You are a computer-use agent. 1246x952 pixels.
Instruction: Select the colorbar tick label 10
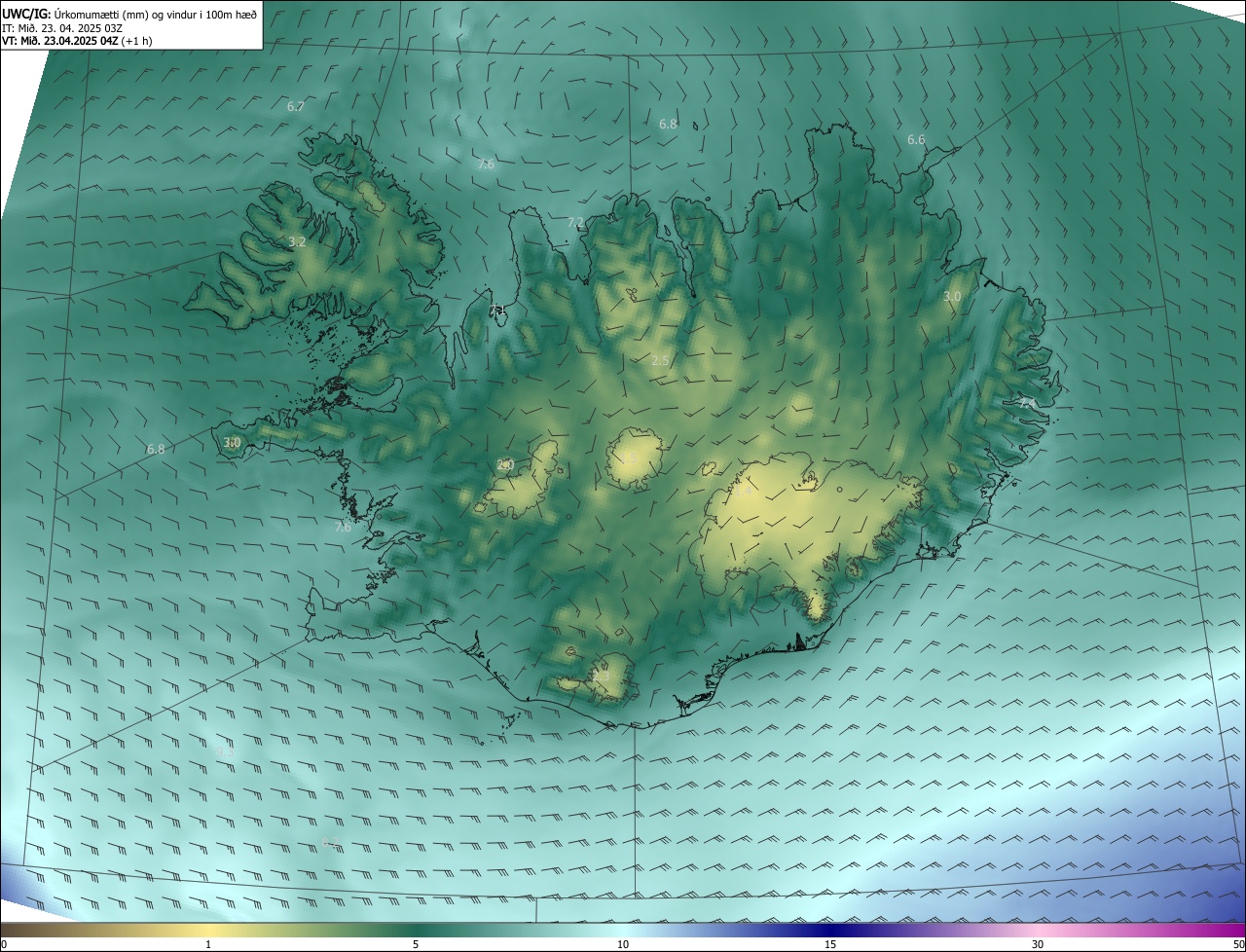click(x=623, y=944)
